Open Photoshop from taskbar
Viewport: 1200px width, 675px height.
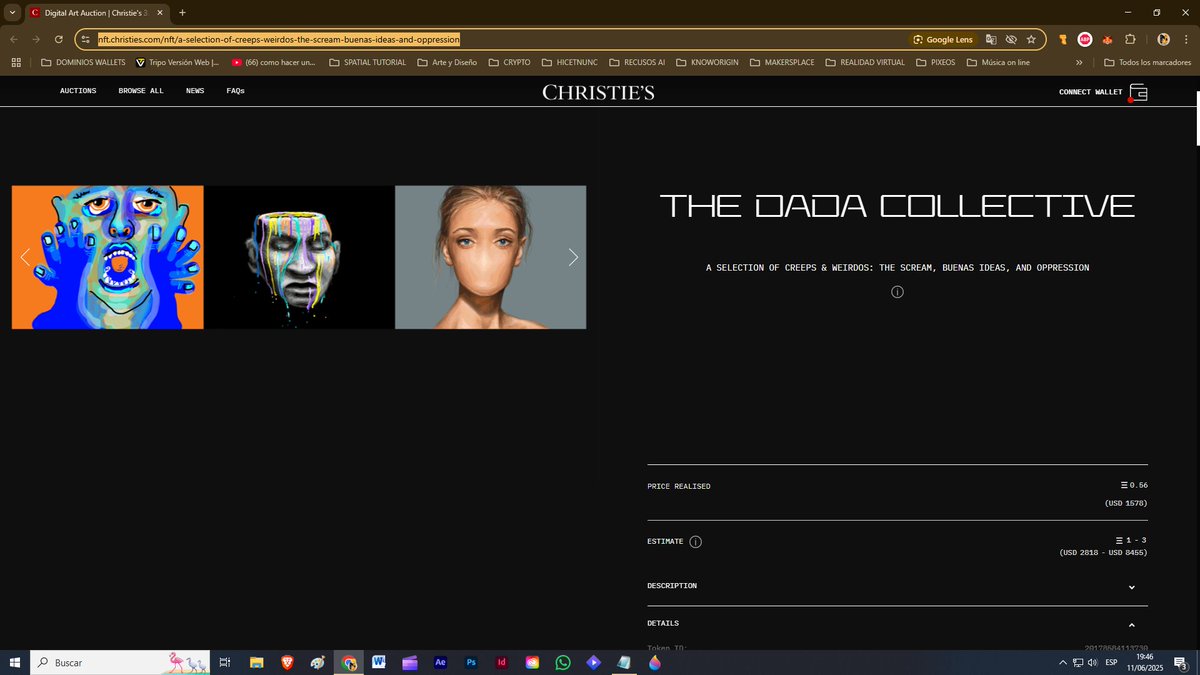(471, 662)
